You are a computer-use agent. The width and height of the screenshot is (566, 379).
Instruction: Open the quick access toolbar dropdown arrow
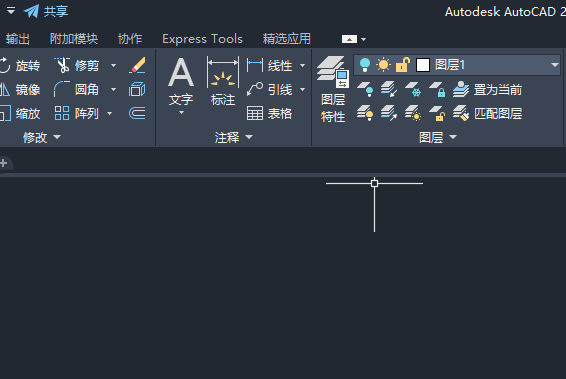11,11
